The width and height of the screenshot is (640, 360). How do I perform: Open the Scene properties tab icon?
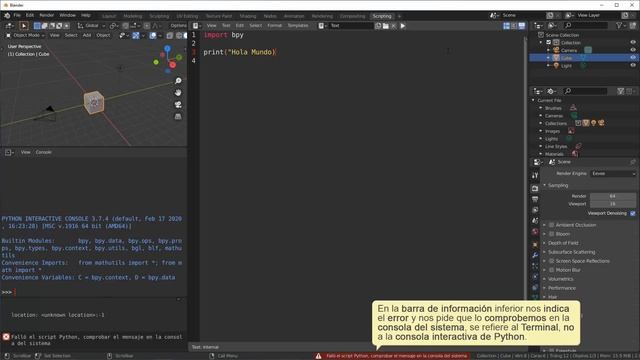click(535, 221)
